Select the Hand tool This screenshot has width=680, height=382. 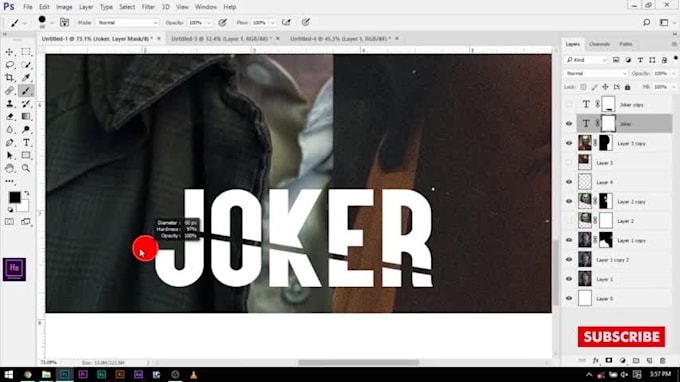click(10, 168)
